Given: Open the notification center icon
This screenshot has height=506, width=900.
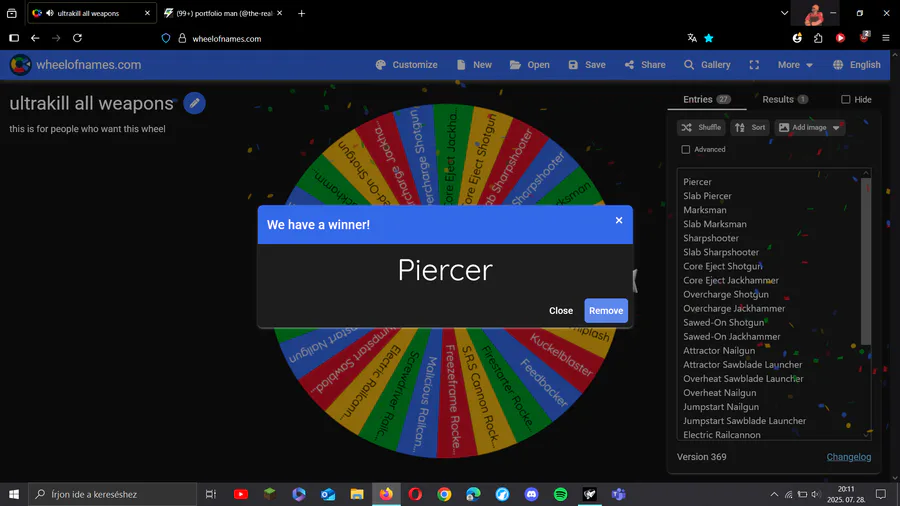Looking at the screenshot, I should point(880,494).
